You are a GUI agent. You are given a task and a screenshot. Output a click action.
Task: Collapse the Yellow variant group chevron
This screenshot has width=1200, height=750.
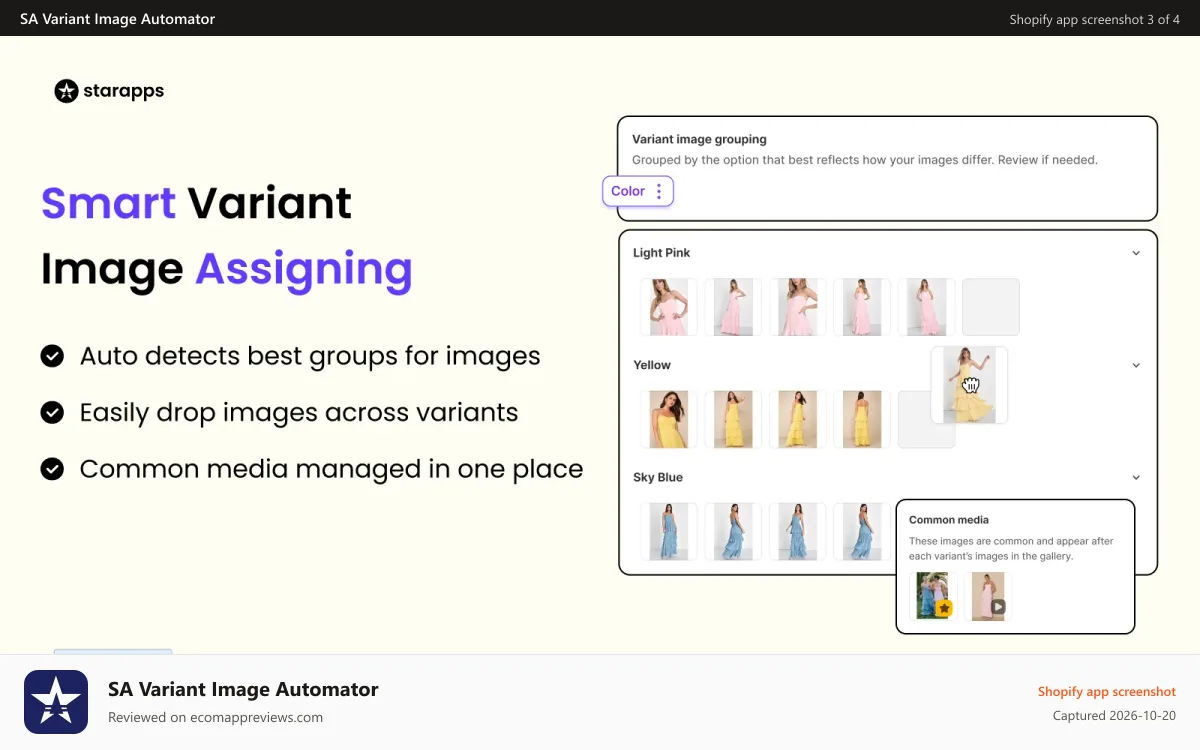click(x=1136, y=365)
